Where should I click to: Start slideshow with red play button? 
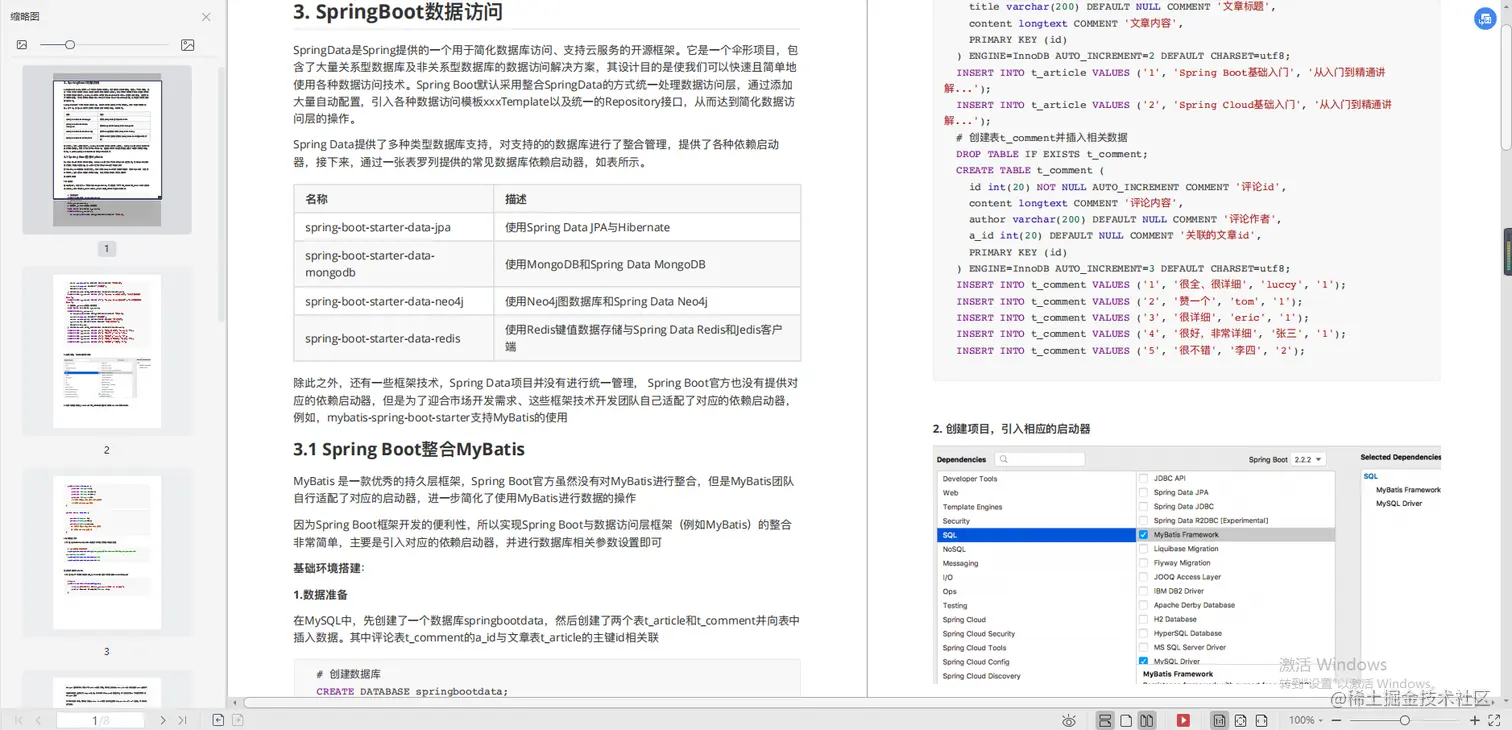(1183, 720)
